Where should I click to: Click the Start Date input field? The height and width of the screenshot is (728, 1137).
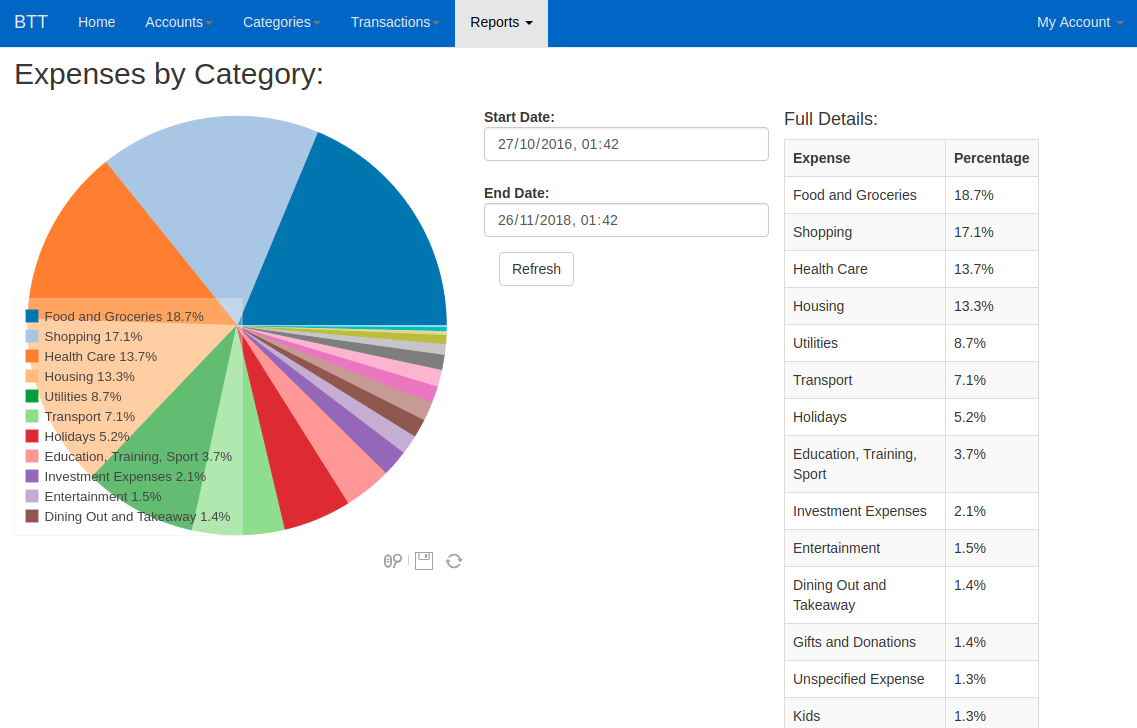tap(626, 144)
